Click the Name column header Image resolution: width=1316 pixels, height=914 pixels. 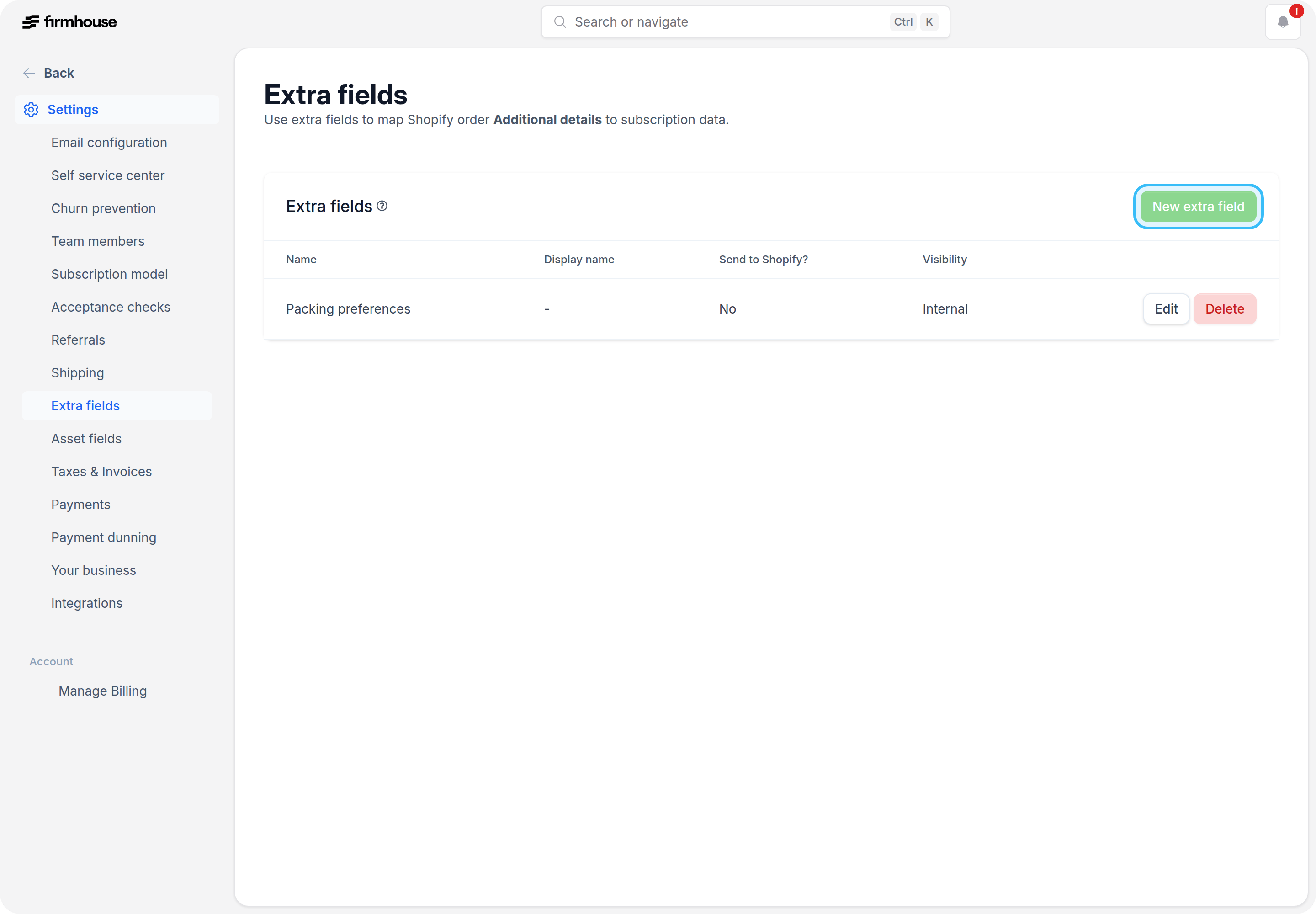pos(301,260)
